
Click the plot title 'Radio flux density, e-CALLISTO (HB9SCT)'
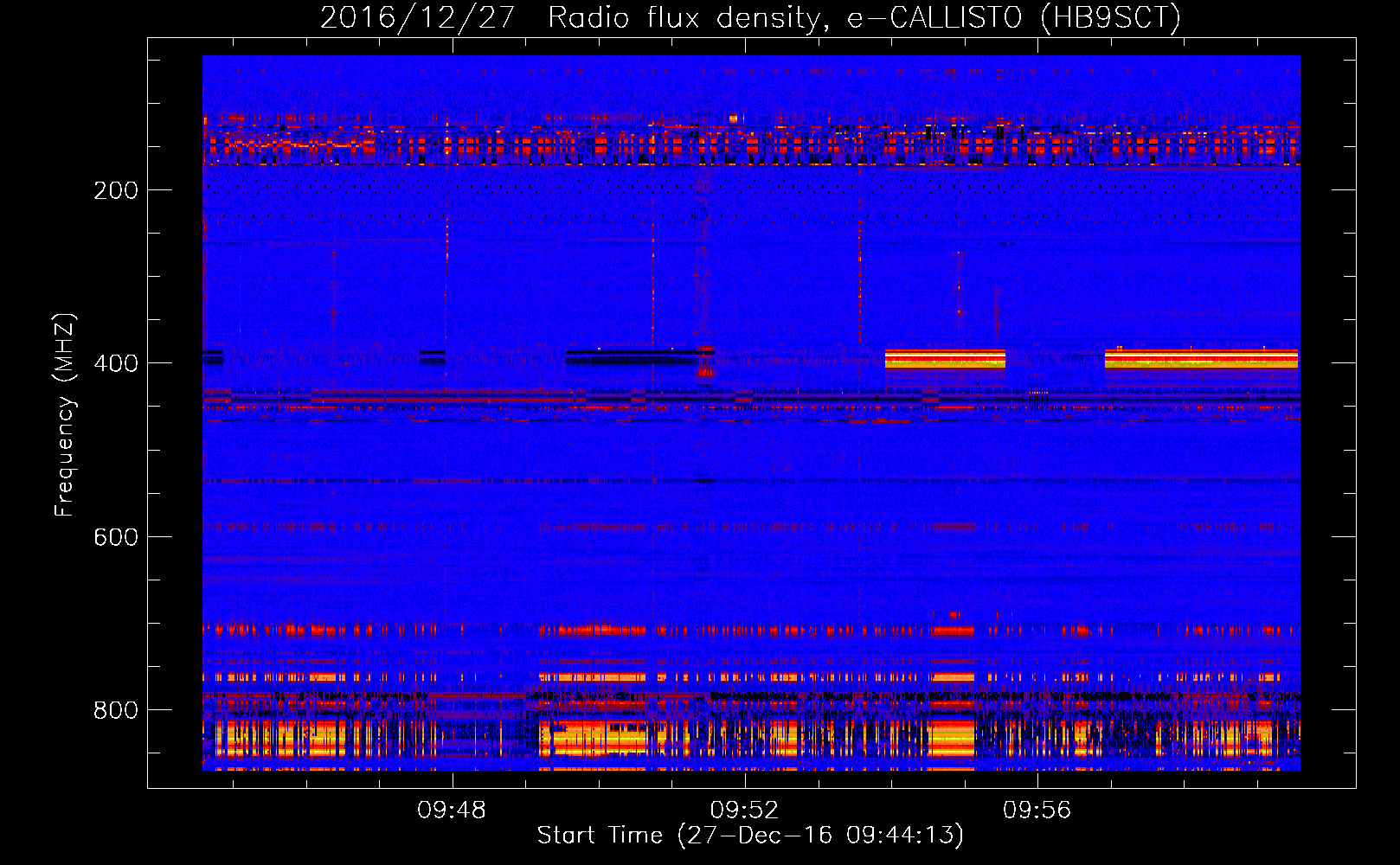864,17
